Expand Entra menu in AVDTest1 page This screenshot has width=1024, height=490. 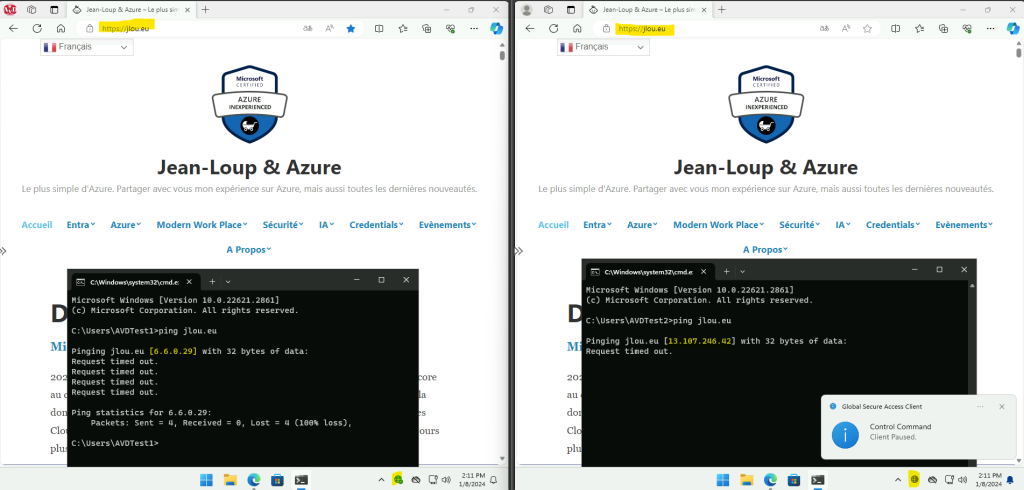pyautogui.click(x=81, y=225)
